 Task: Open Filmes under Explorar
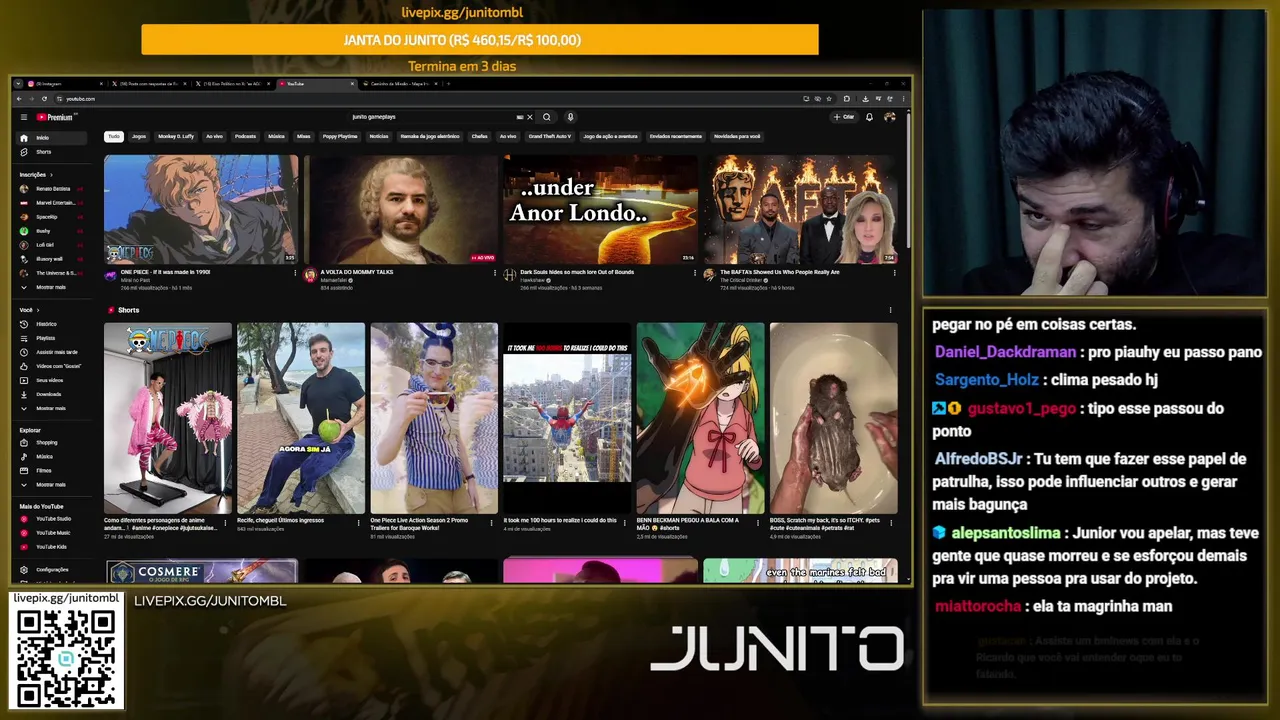click(52, 470)
